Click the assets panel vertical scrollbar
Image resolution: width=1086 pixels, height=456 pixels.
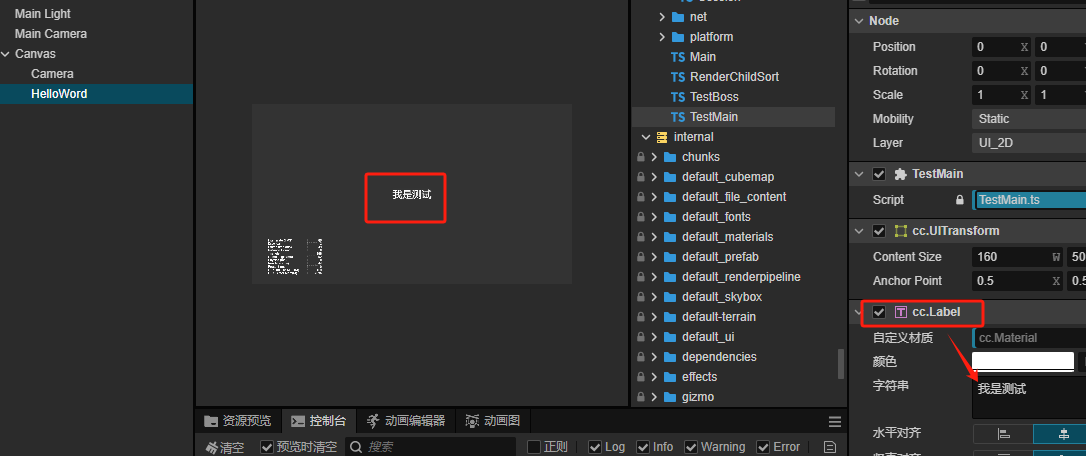point(841,363)
